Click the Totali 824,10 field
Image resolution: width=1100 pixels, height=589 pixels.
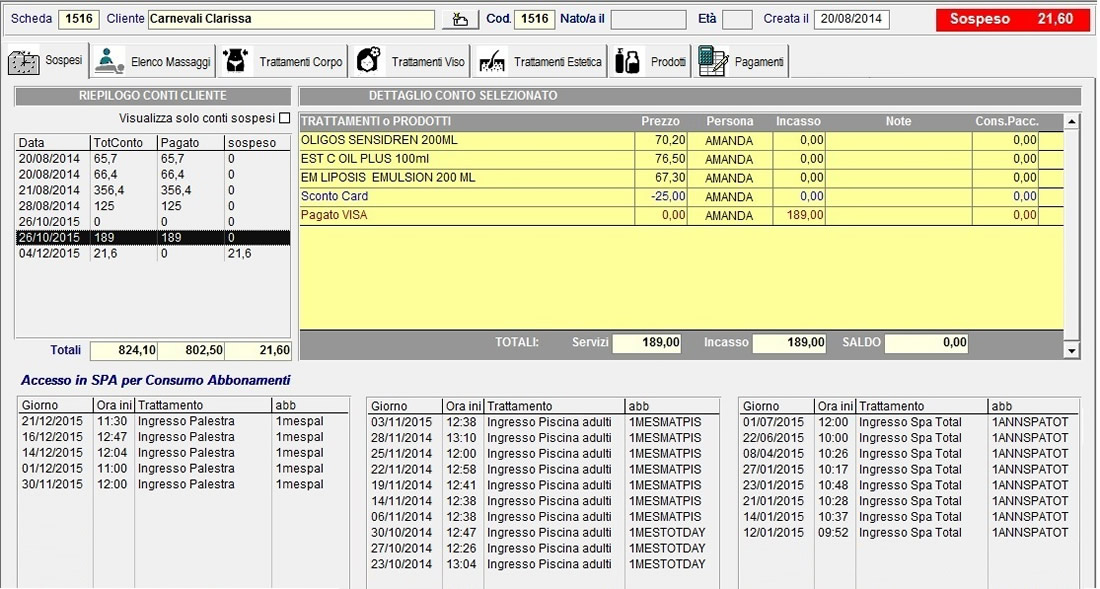(123, 350)
